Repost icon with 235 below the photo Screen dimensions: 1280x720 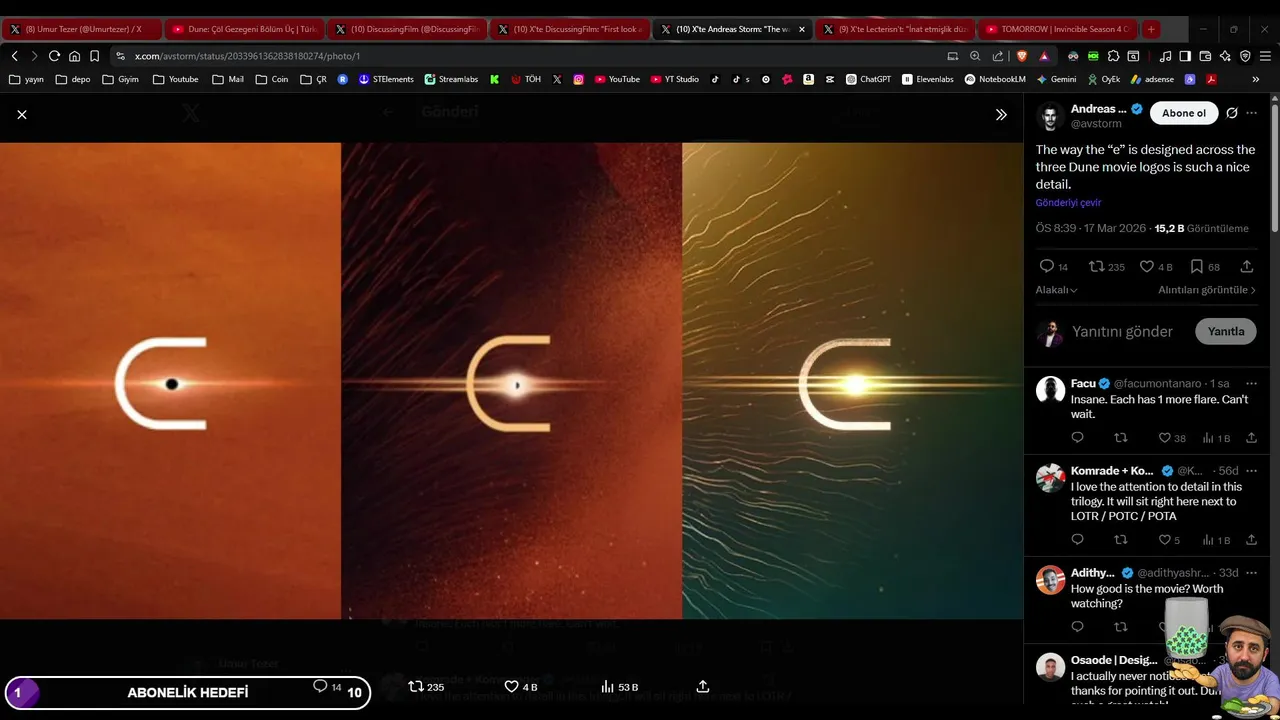pyautogui.click(x=415, y=687)
